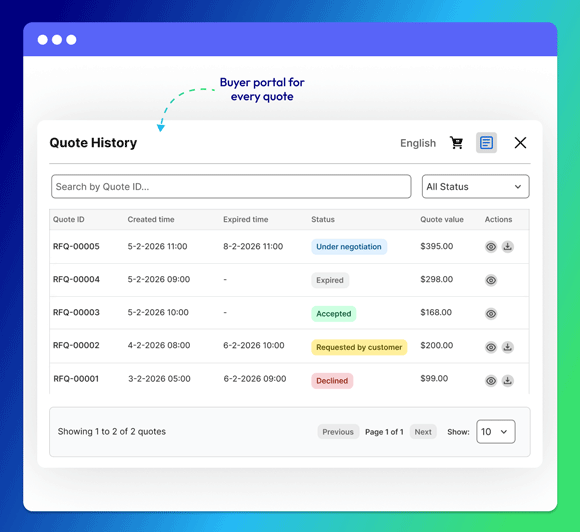The image size is (580, 532).
Task: View quote RFQ-00004 with eye icon
Action: 491,280
